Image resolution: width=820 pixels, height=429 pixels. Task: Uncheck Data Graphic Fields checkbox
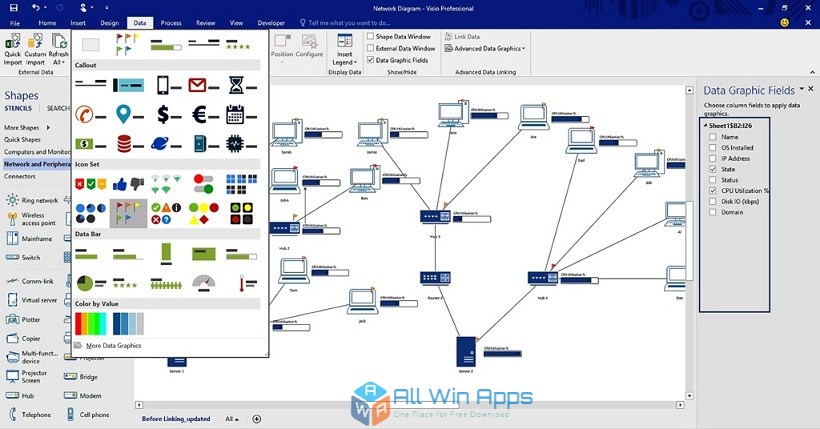point(370,60)
